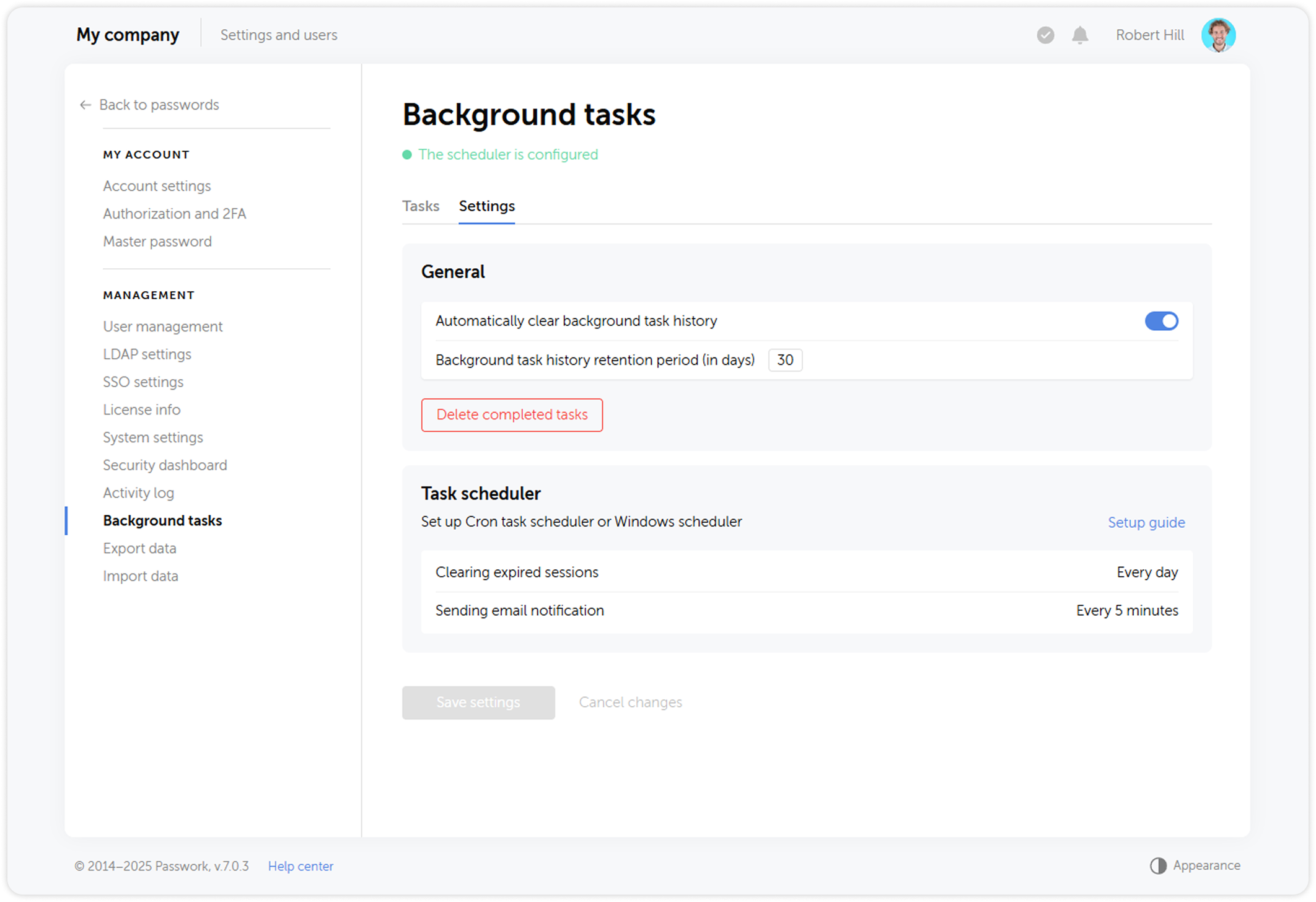Click the 'Clearing expired sessions' row
This screenshot has height=902, width=1316.
click(x=807, y=572)
